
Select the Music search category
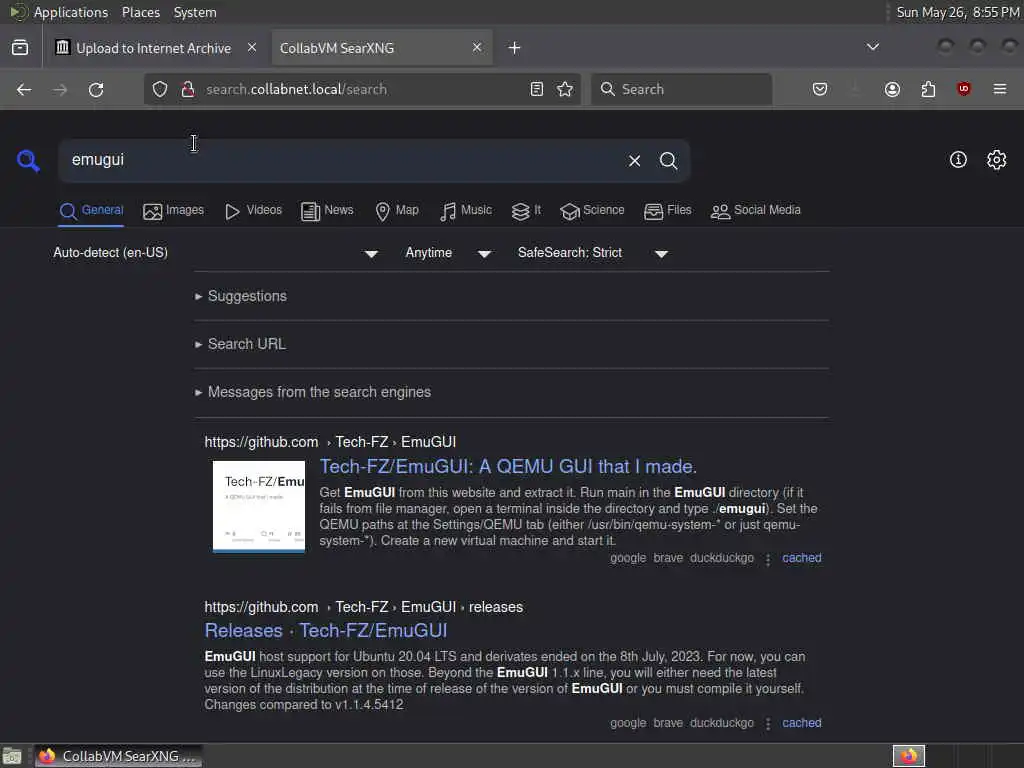click(x=466, y=210)
